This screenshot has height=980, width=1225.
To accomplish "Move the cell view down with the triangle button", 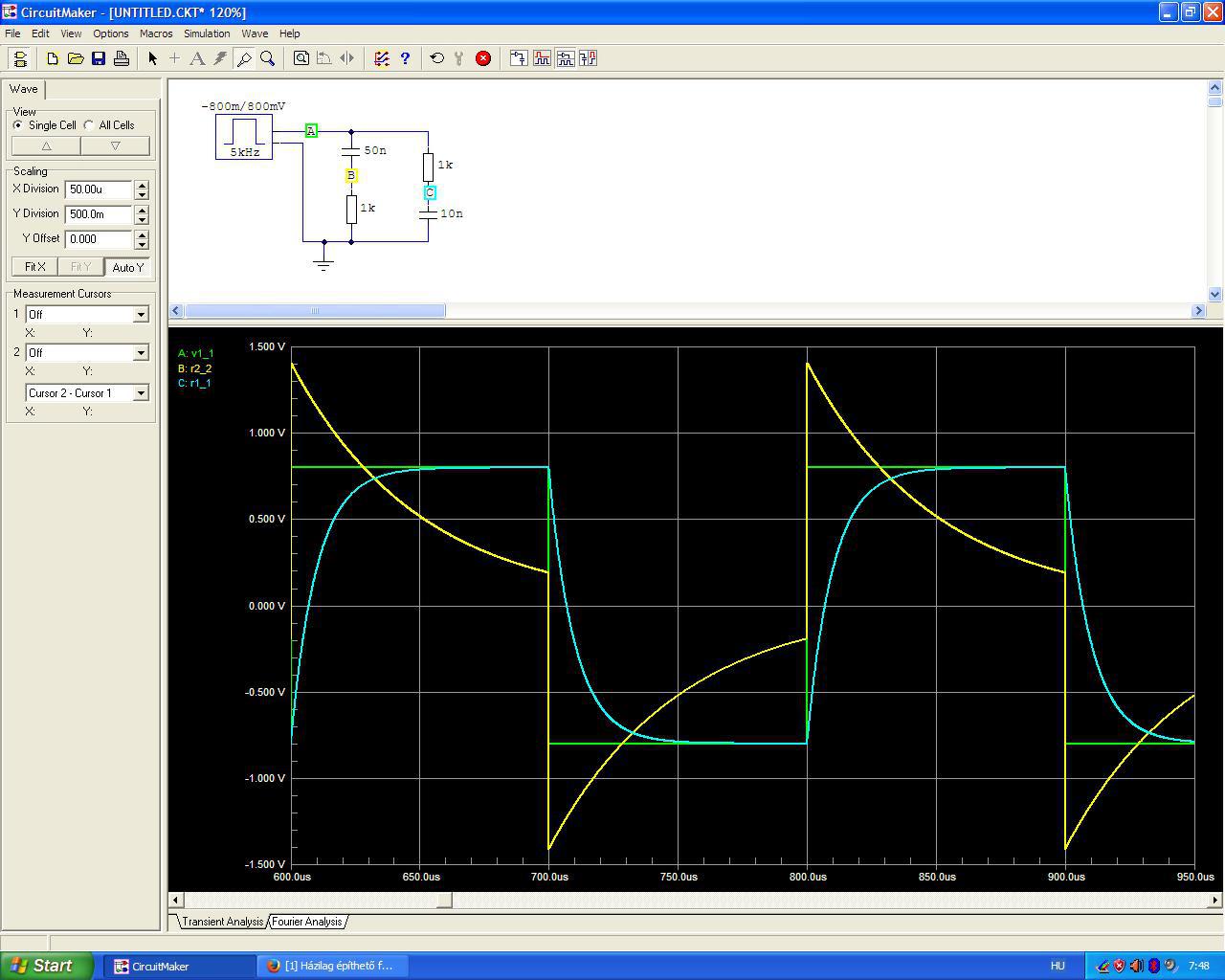I will (116, 145).
